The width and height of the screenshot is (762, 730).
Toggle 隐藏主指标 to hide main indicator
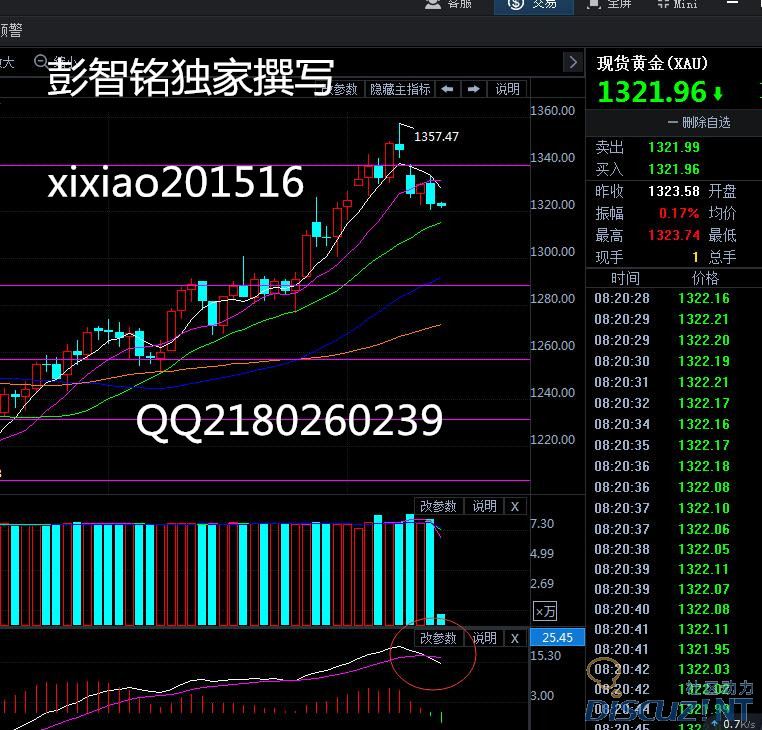pyautogui.click(x=399, y=89)
